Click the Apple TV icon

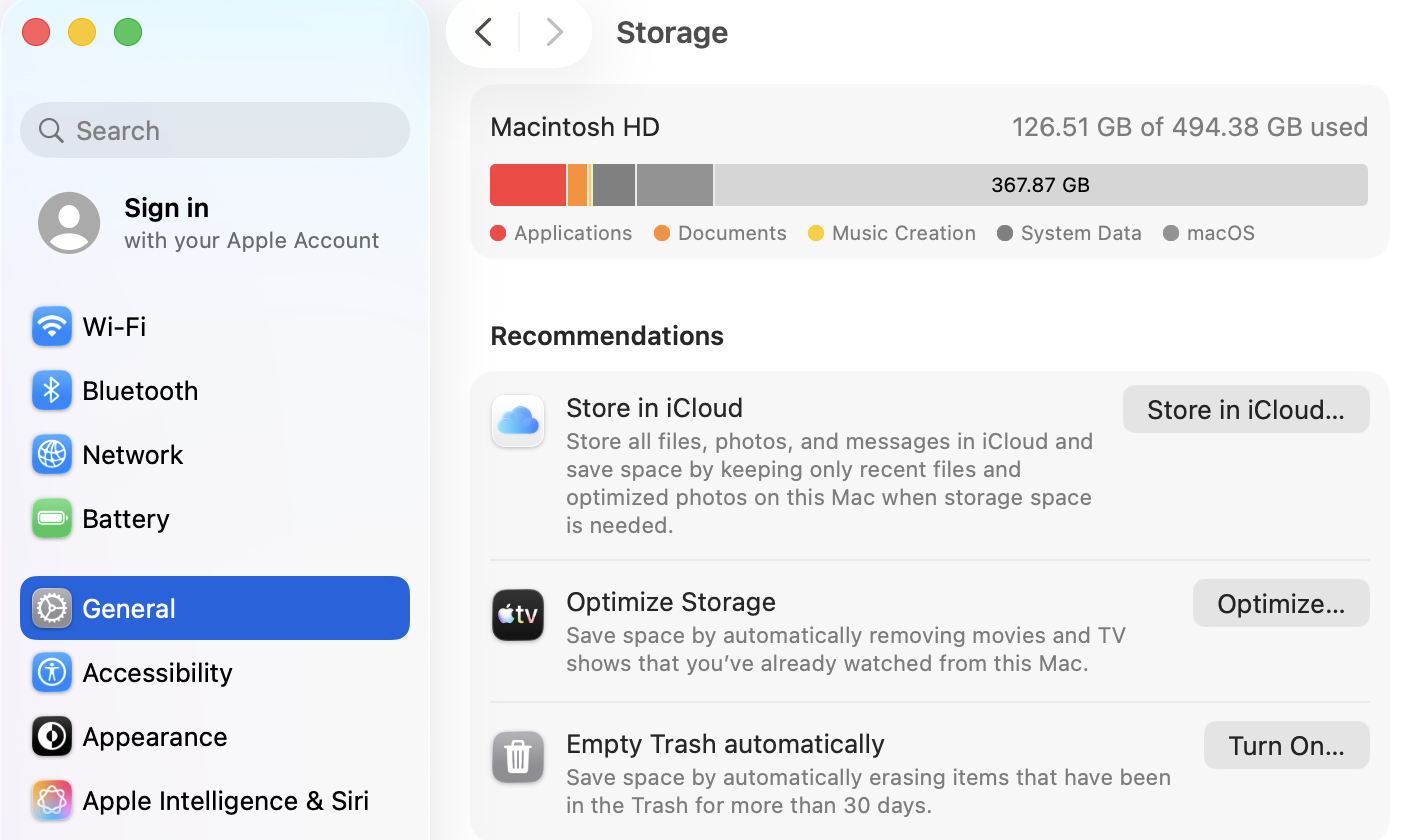(518, 614)
